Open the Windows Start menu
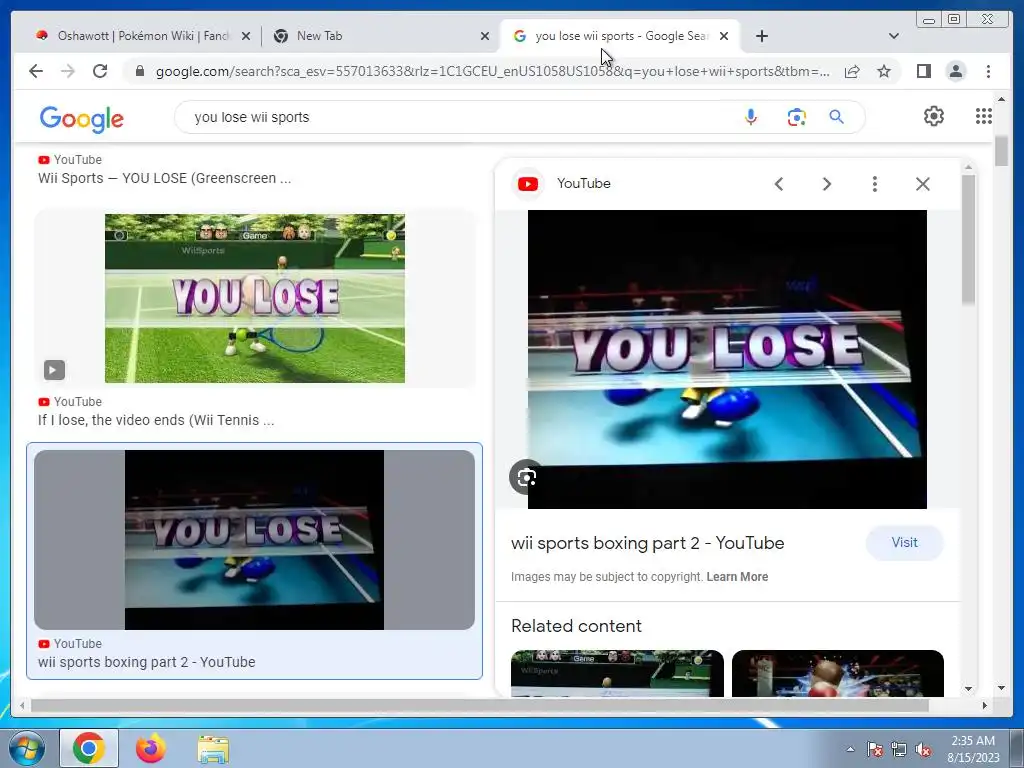1024x768 pixels. tap(26, 748)
